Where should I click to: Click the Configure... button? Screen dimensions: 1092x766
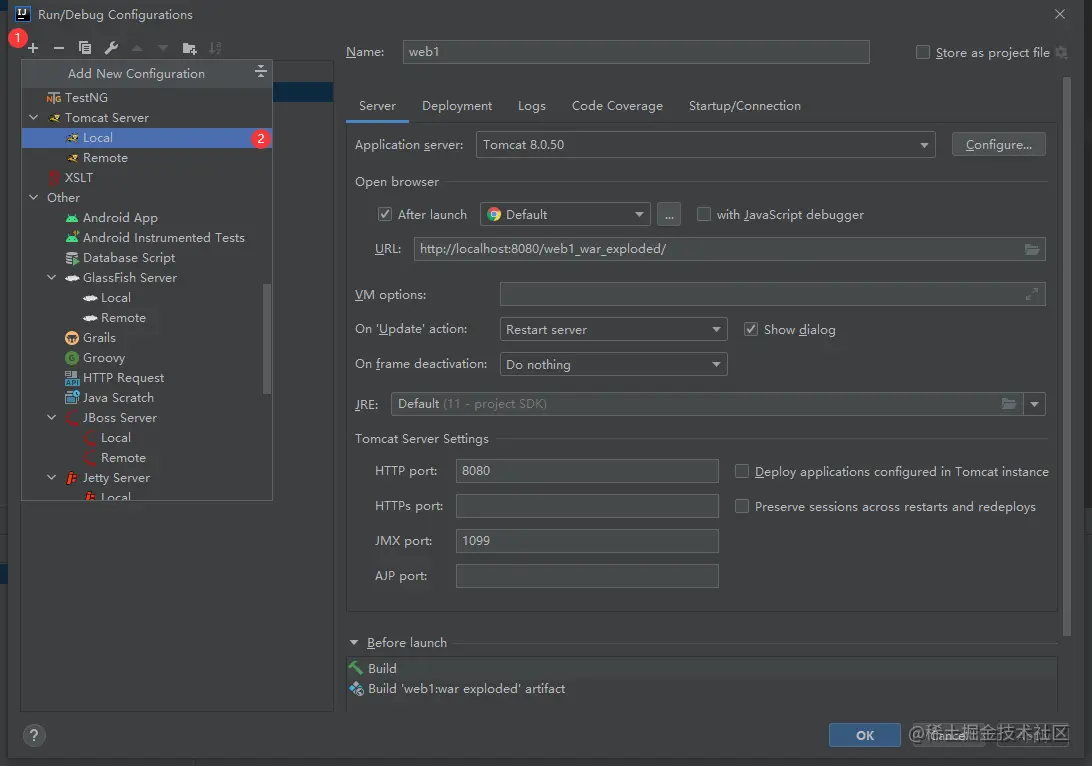click(x=999, y=145)
